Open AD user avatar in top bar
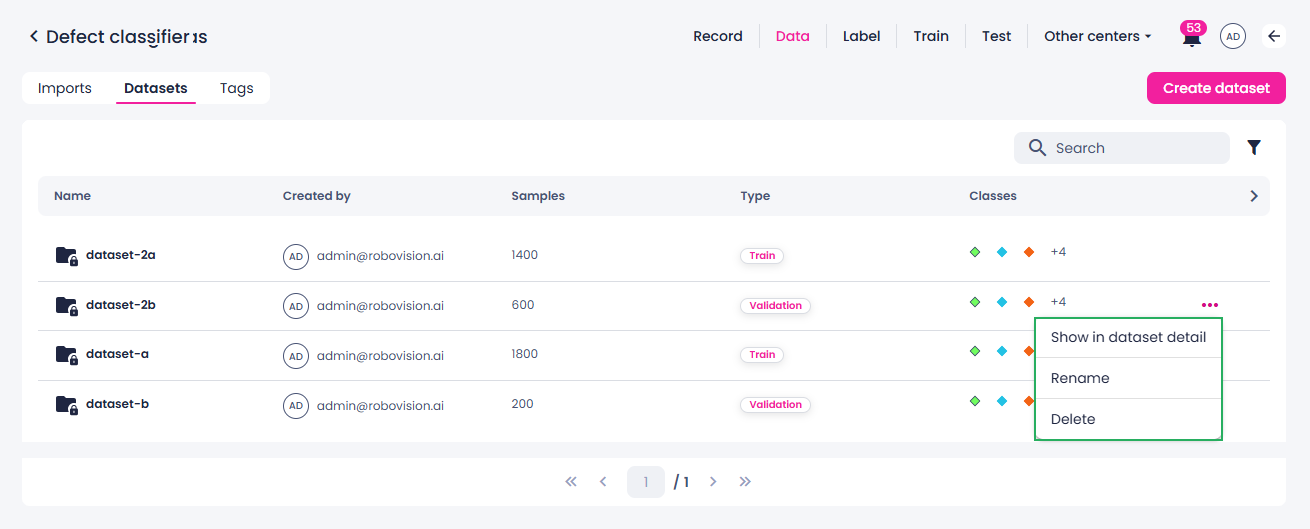Screen dimensions: 1310x529 point(1233,37)
